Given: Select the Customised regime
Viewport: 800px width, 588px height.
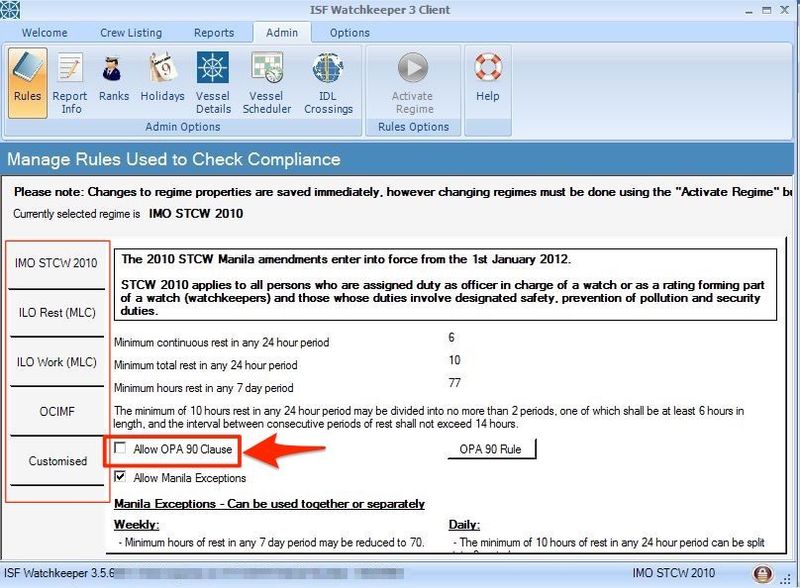Looking at the screenshot, I should [57, 461].
